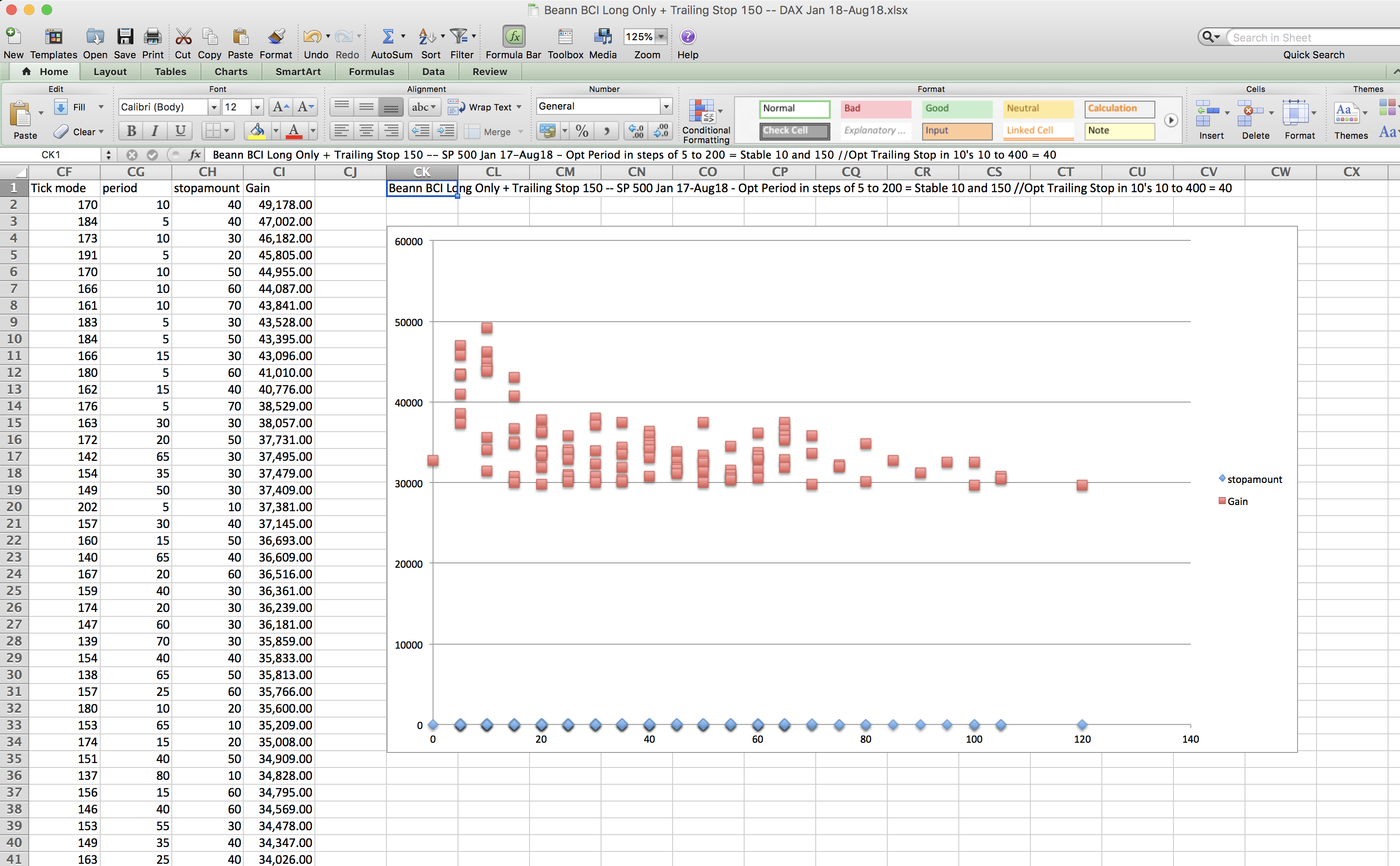Switch to the Charts tab
Screen dimensions: 1400x866
(231, 72)
